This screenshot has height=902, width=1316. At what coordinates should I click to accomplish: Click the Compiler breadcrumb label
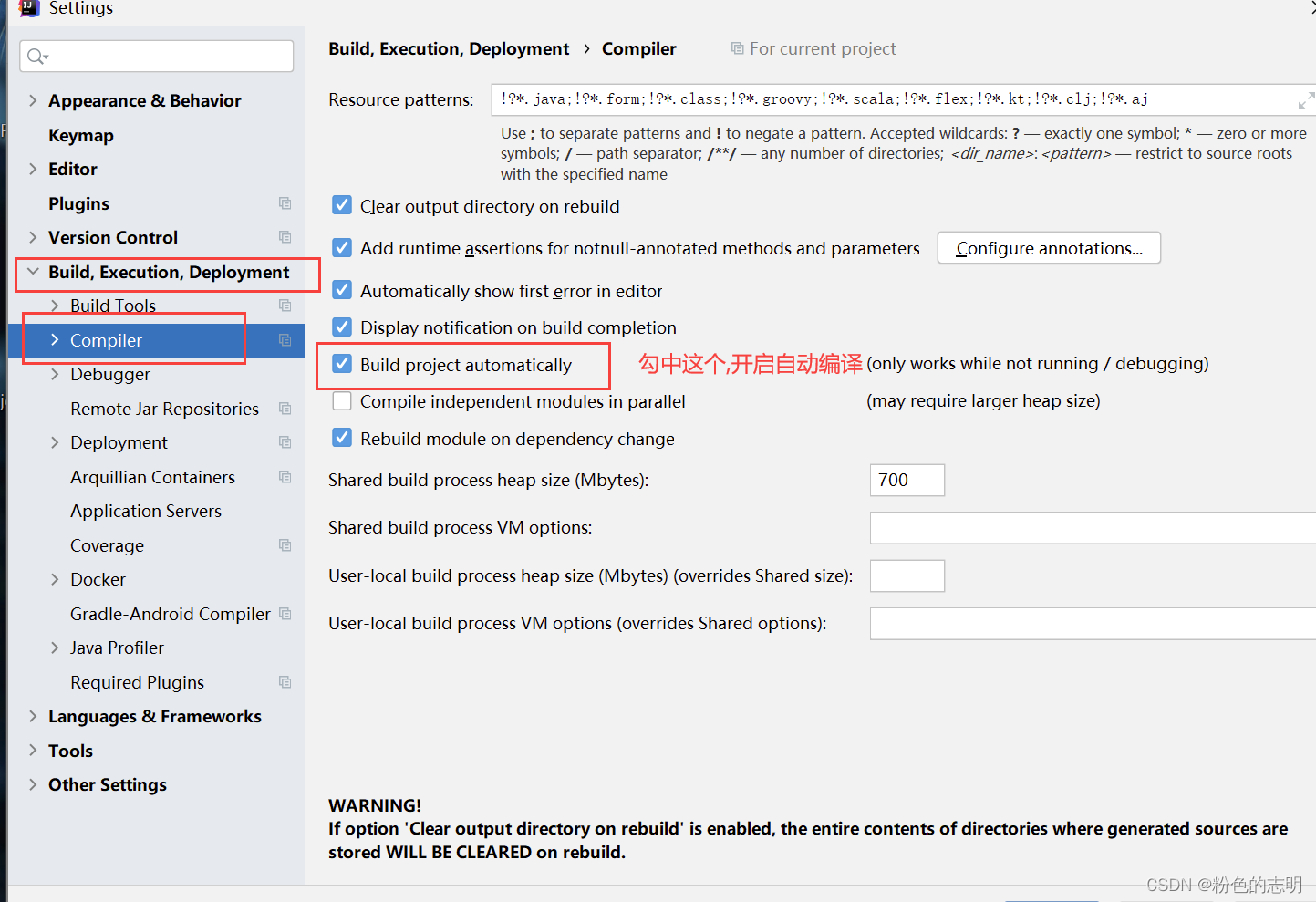(x=639, y=48)
